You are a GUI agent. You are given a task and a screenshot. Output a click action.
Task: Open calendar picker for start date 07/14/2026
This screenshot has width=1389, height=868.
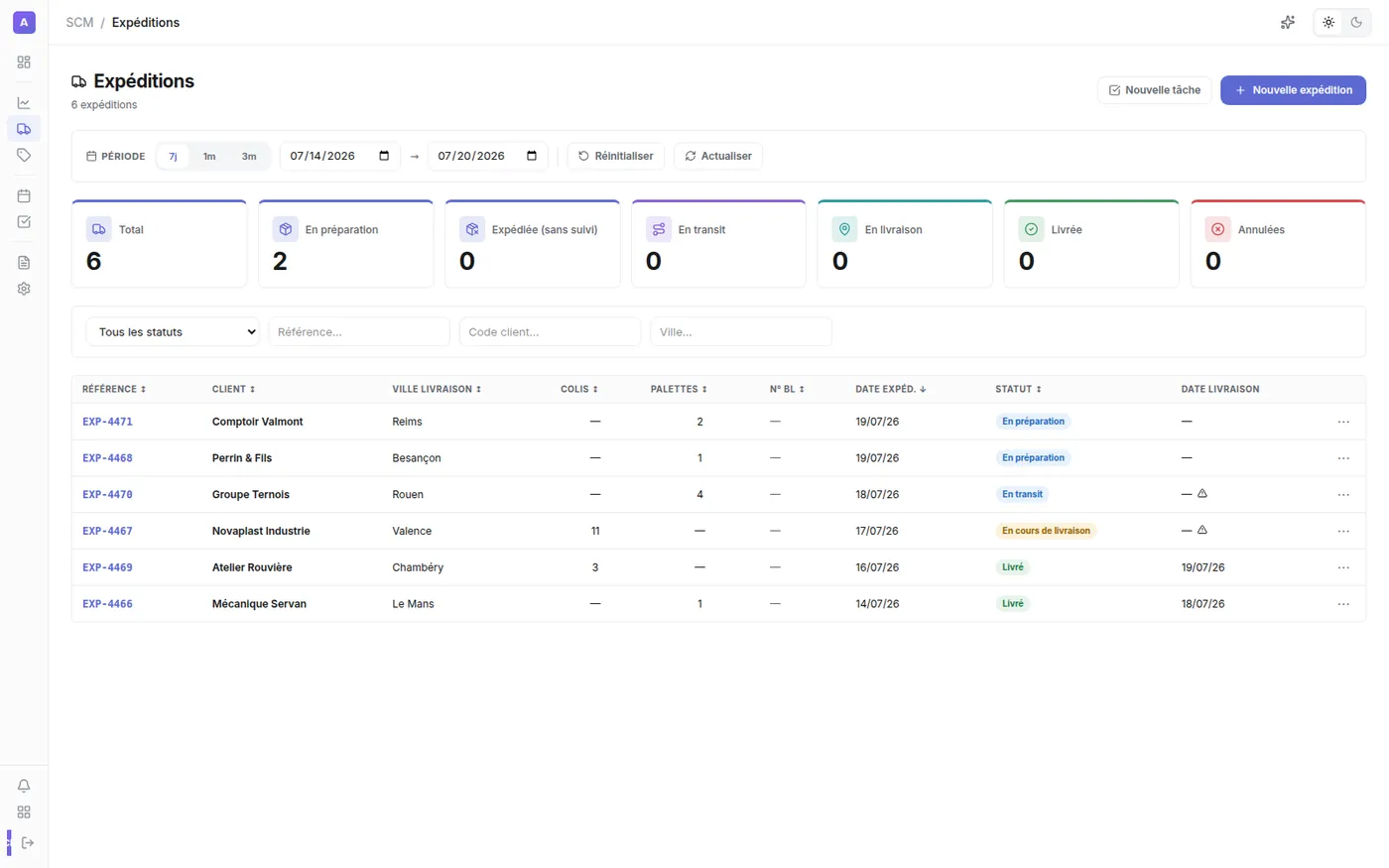click(x=384, y=156)
